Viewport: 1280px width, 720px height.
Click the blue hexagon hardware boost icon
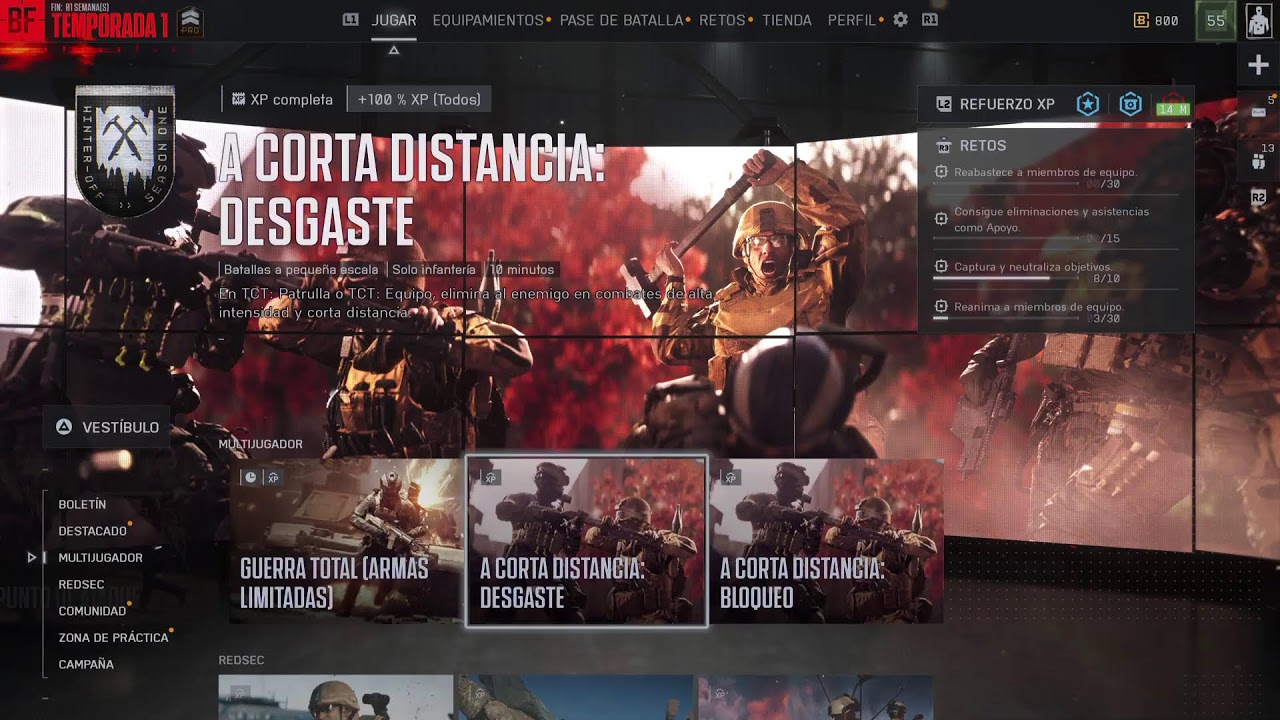coord(1131,104)
